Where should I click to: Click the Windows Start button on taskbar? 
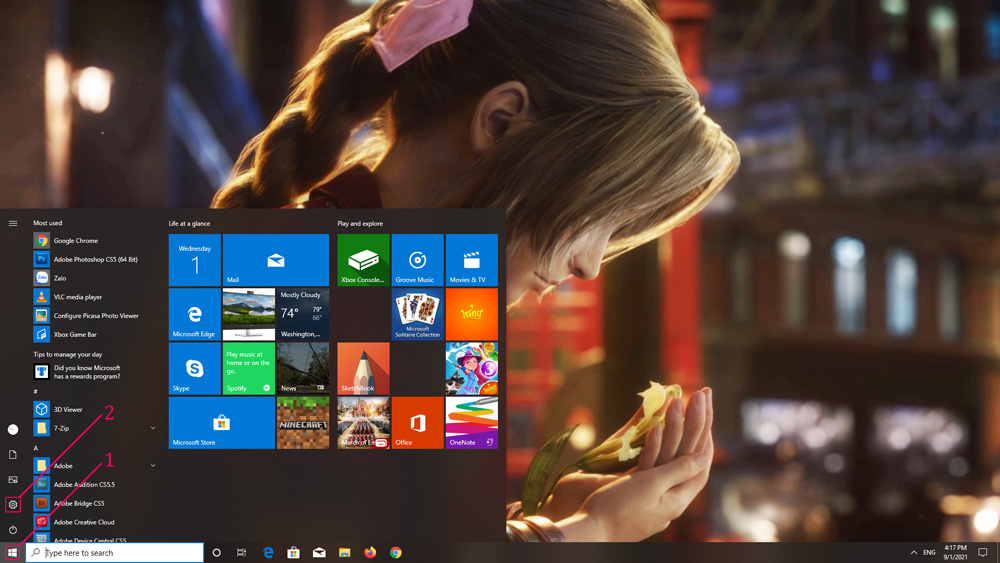[x=12, y=553]
